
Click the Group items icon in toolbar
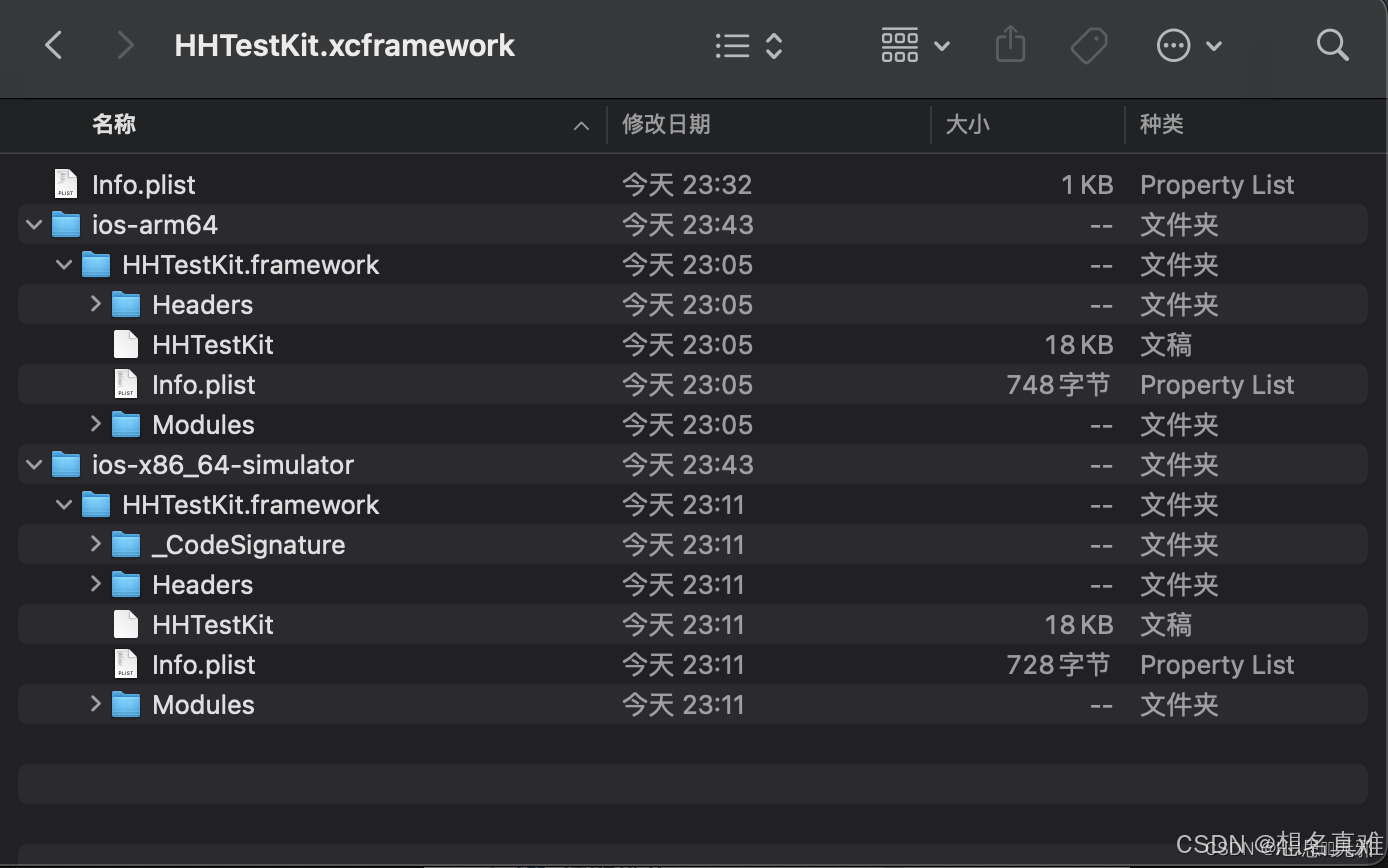pos(899,45)
